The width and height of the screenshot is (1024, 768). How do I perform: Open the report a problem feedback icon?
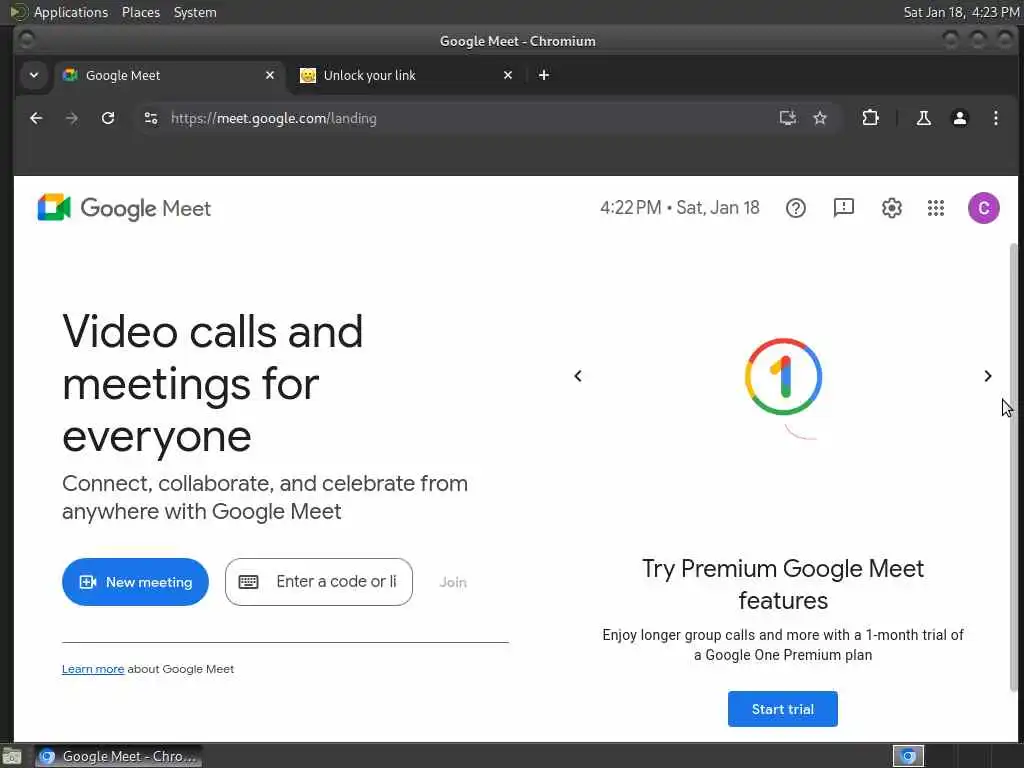[x=844, y=208]
